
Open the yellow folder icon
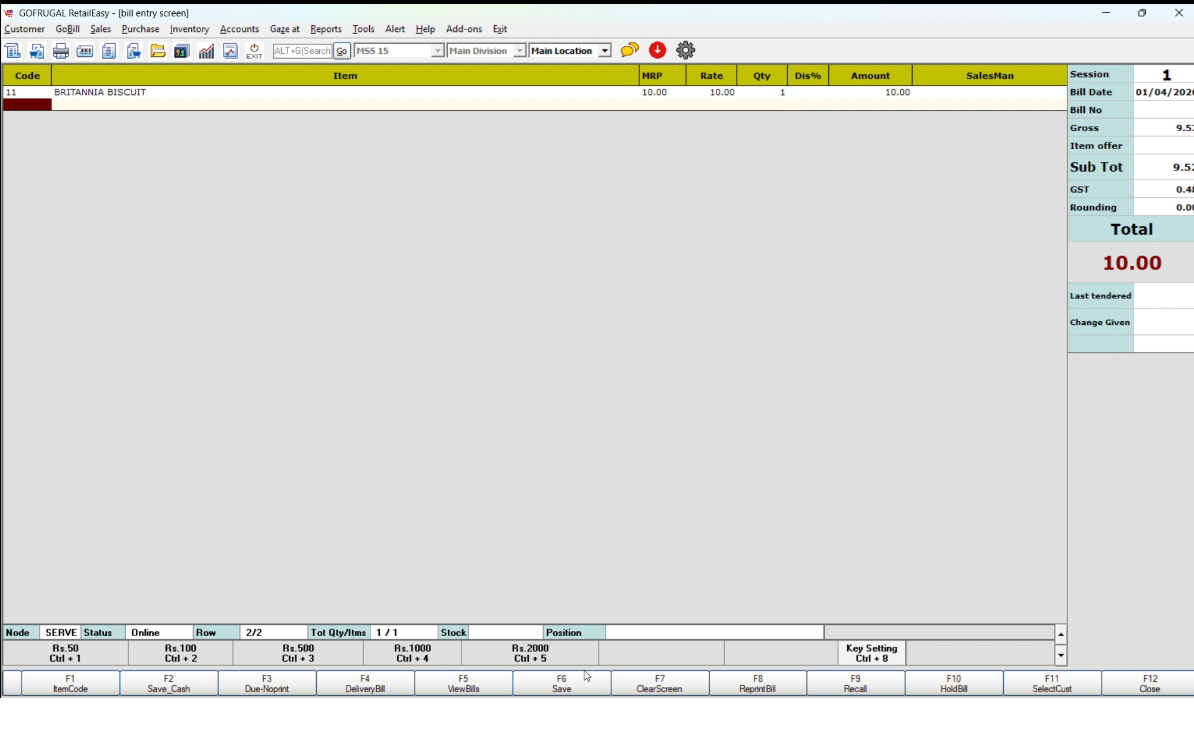(158, 51)
